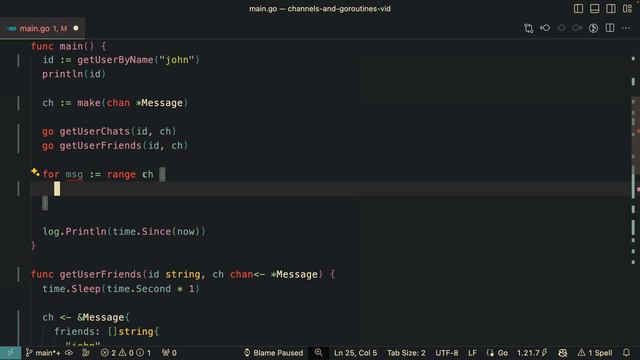The width and height of the screenshot is (640, 360).
Task: Click the dimmed next-revision icon in the editor toolbar
Action: tap(577, 28)
